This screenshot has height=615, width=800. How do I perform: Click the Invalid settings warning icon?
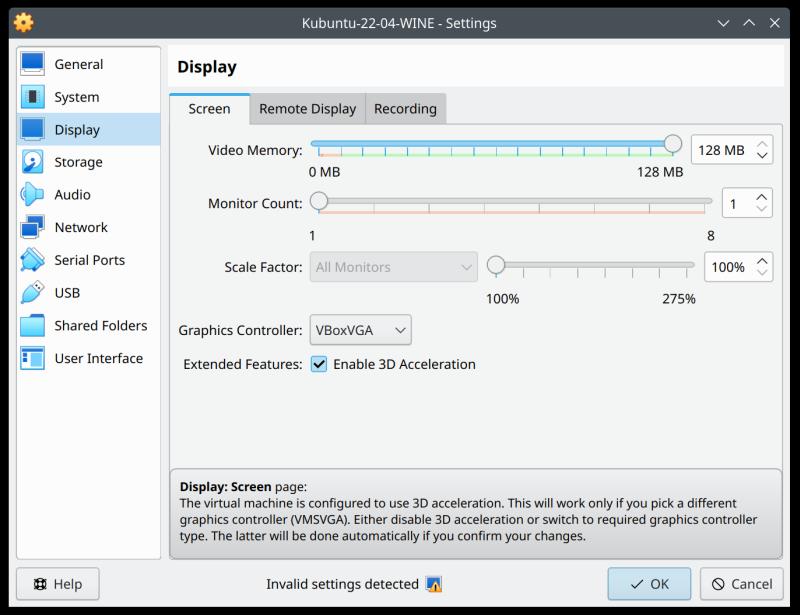point(433,584)
